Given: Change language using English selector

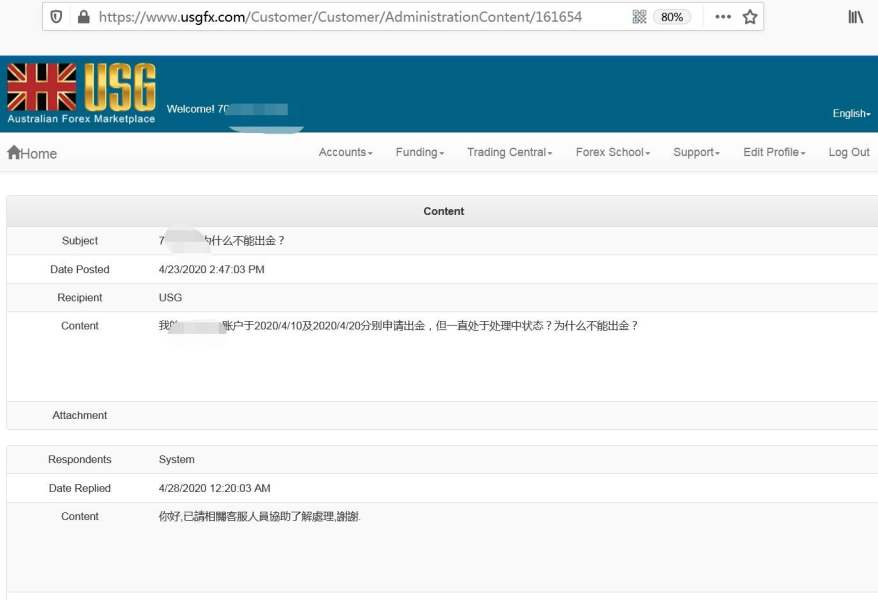Looking at the screenshot, I should (851, 114).
